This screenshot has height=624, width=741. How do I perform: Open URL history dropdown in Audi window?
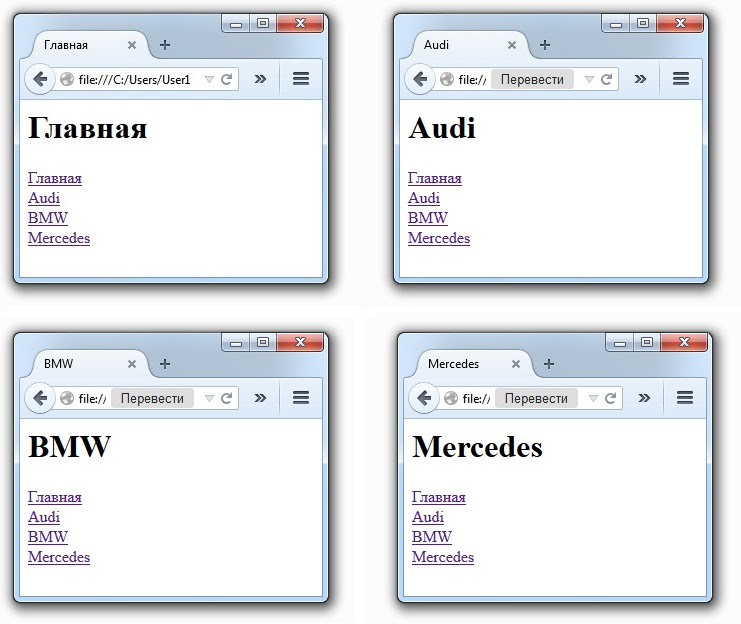[589, 79]
